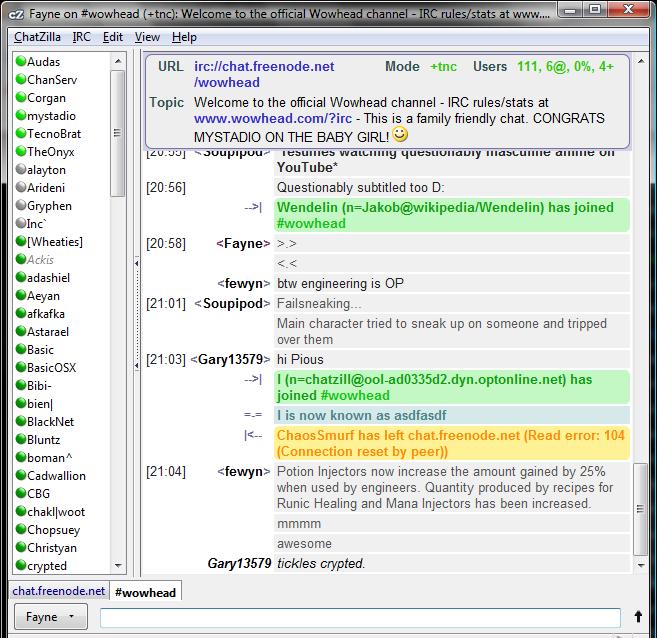Switch to the chat.freenode.net tab
Image resolution: width=657 pixels, height=638 pixels.
(58, 592)
